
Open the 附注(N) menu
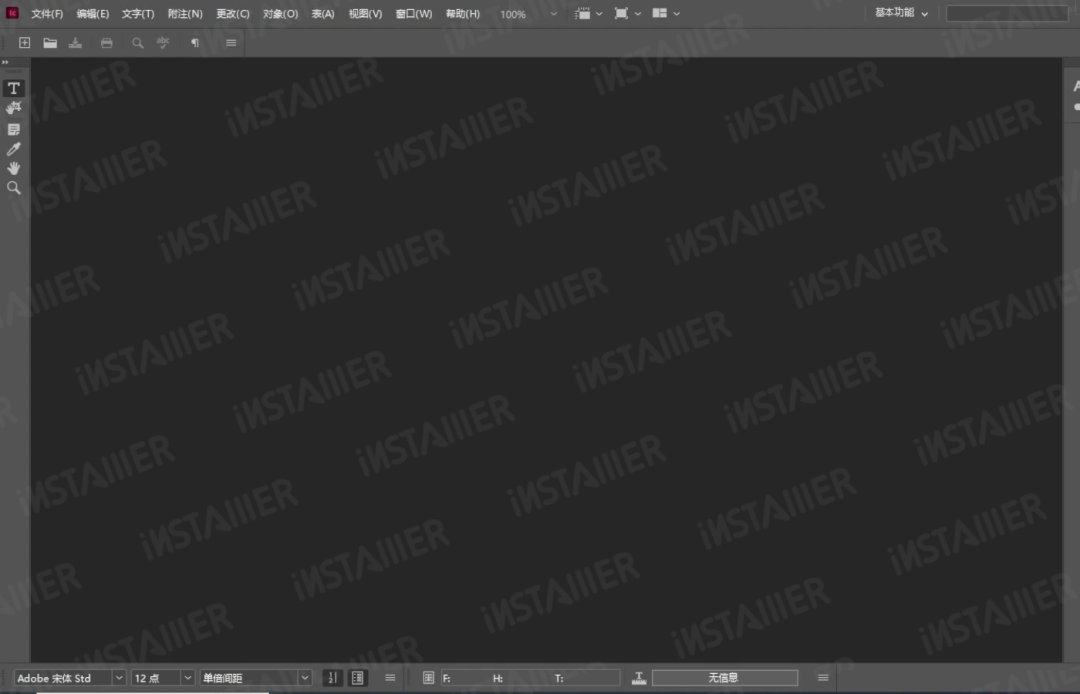point(185,14)
